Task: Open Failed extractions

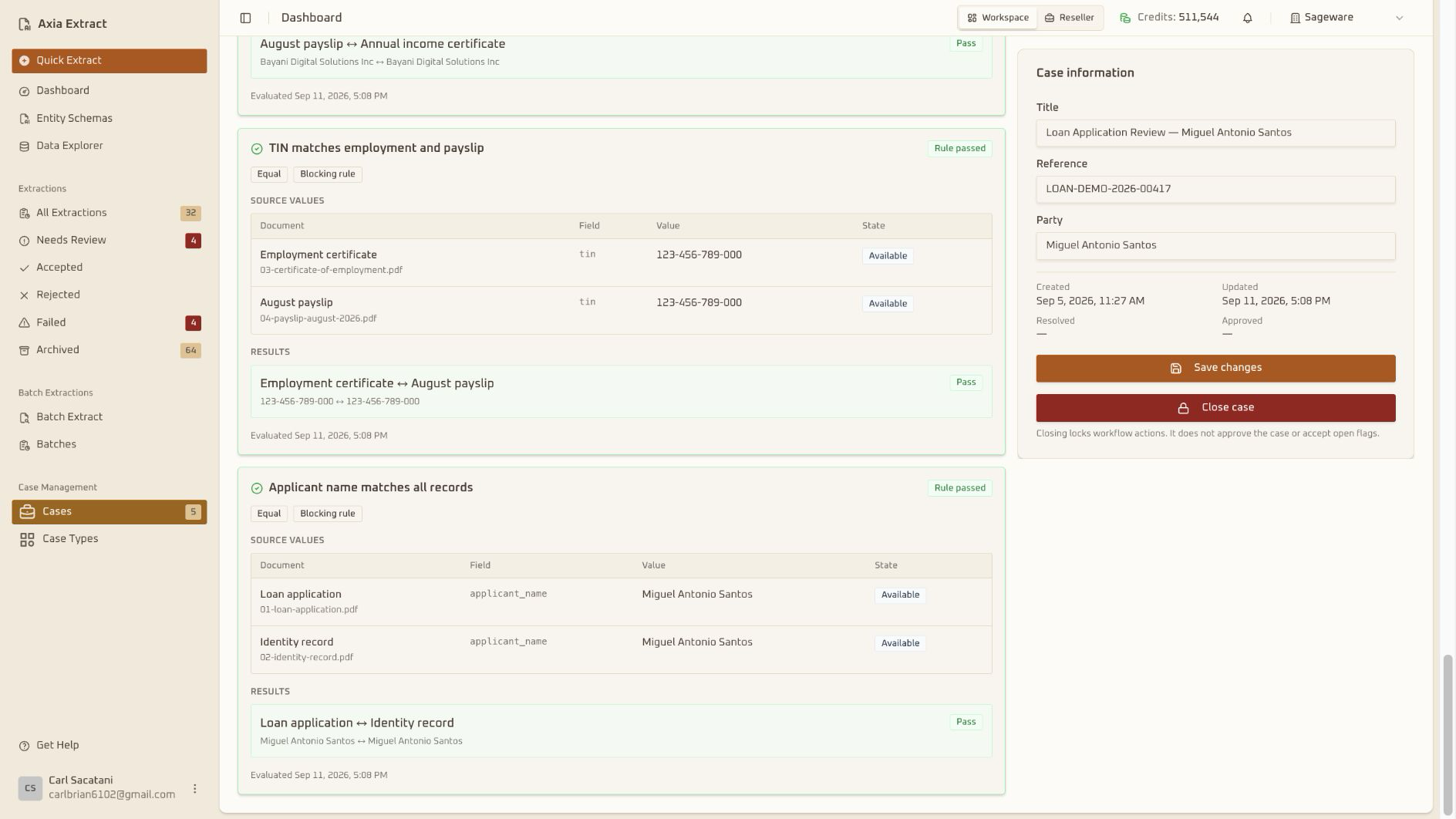Action: tap(109, 323)
